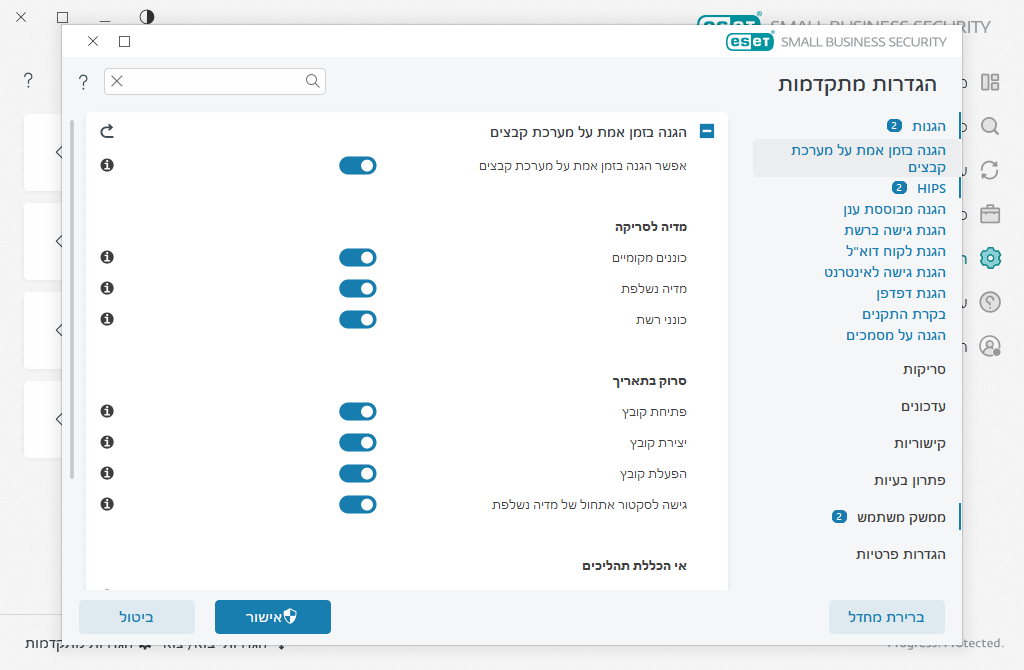Click info icon beside יצירת קובץ

click(x=108, y=442)
